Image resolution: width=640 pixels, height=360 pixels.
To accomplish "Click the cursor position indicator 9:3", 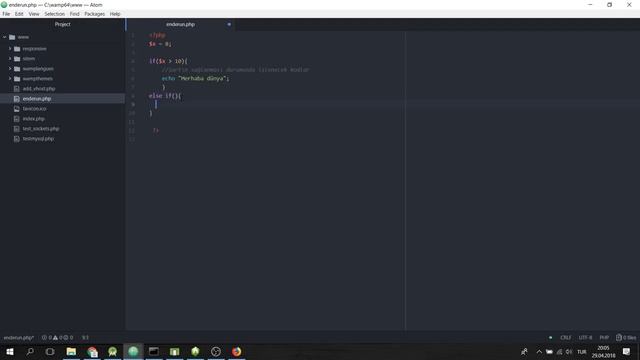I will pos(85,338).
